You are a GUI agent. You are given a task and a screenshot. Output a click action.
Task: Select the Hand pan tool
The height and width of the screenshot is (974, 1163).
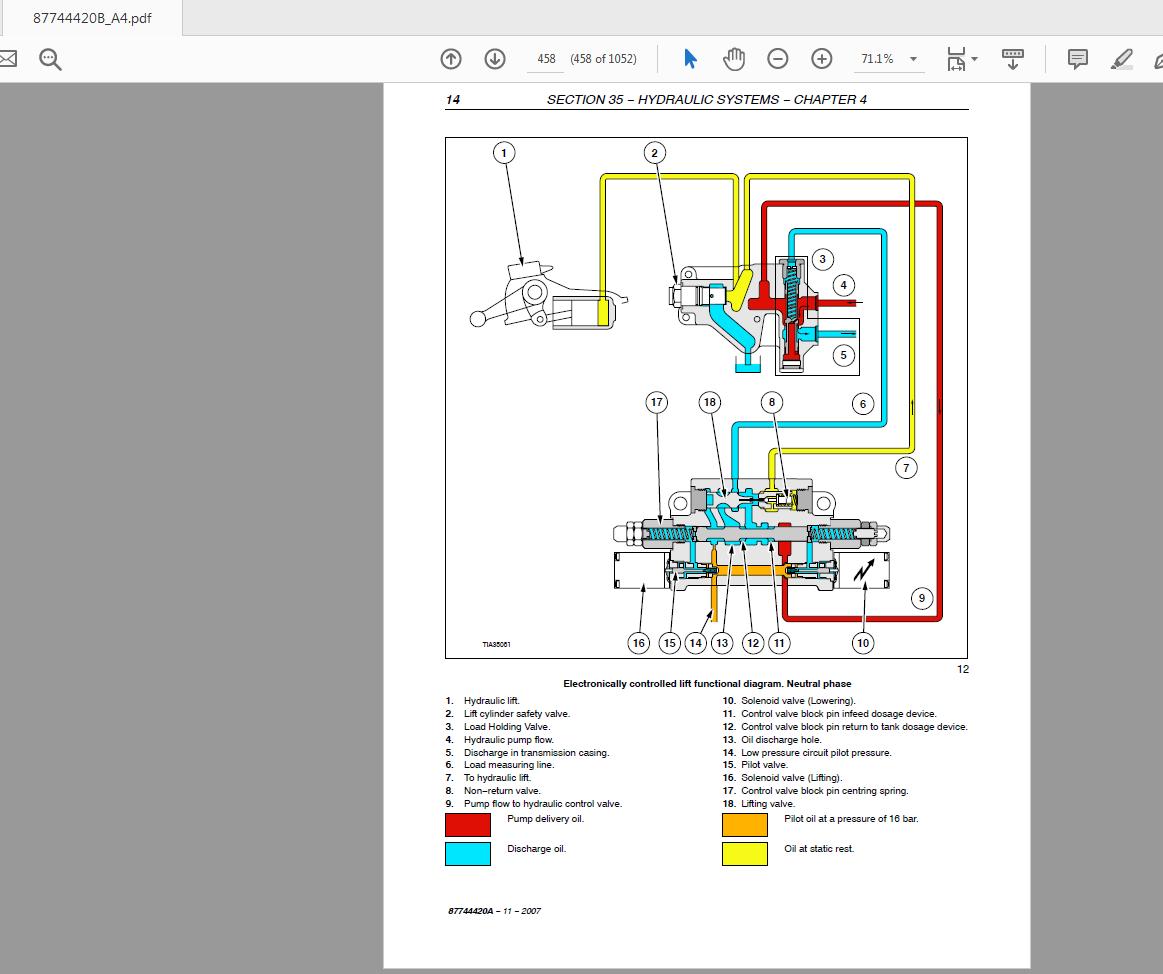coord(734,59)
